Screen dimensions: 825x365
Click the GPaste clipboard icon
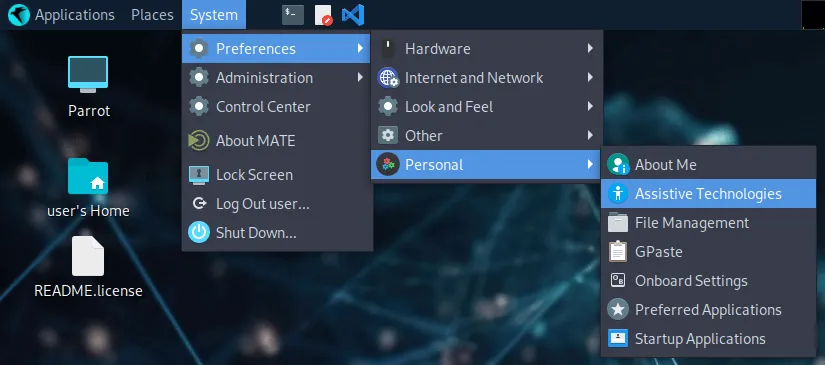[x=618, y=251]
